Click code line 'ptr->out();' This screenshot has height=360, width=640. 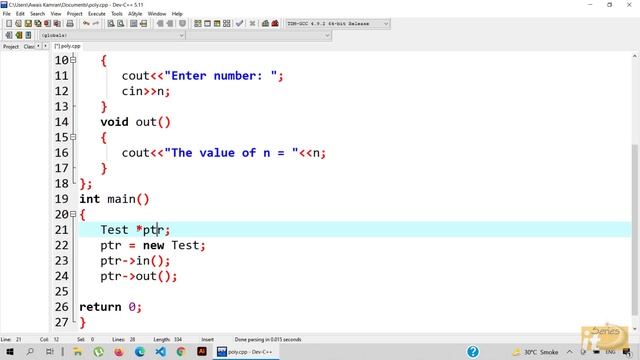click(x=139, y=276)
